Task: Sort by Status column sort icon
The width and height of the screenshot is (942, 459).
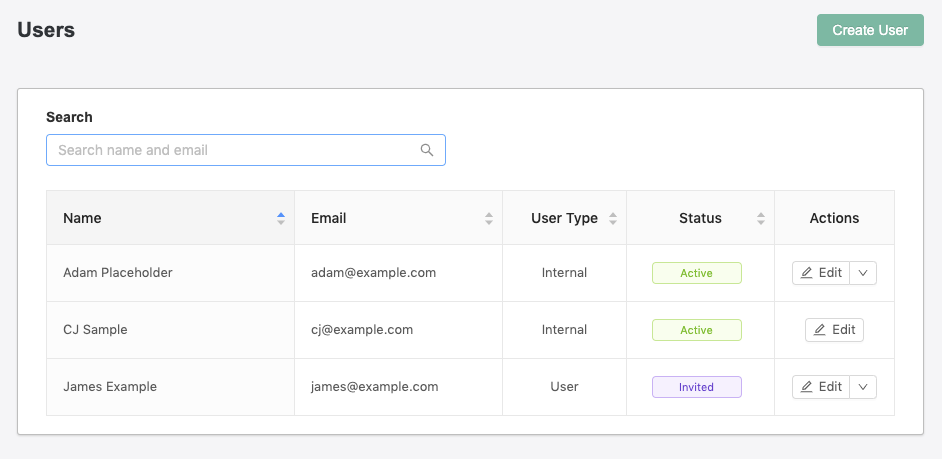Action: click(x=761, y=218)
